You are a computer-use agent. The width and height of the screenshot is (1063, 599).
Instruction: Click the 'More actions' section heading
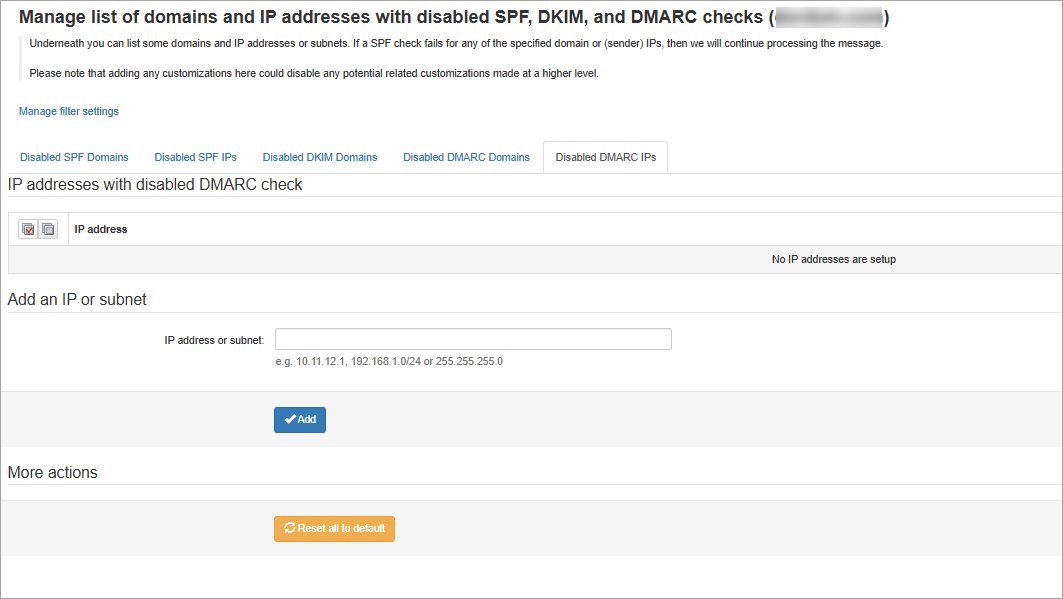53,472
